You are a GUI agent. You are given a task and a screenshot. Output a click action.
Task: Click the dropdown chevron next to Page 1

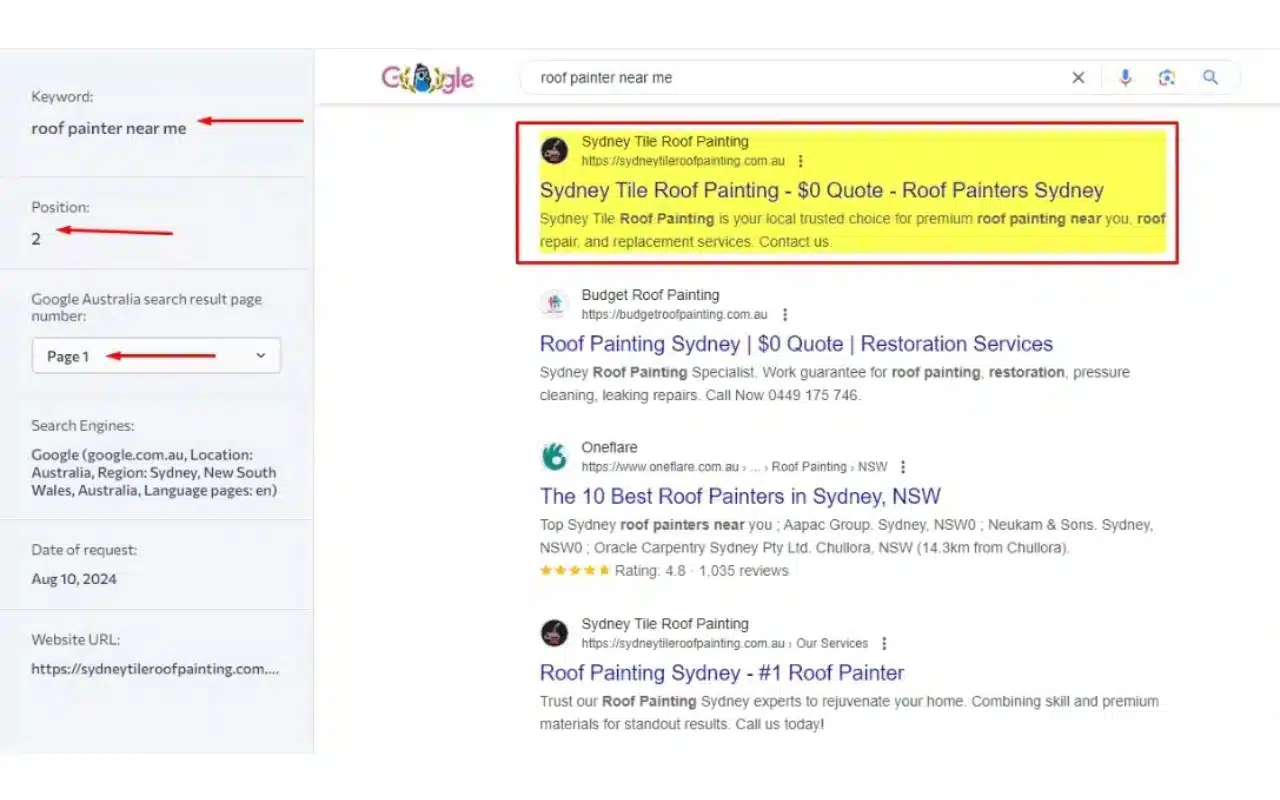point(261,356)
